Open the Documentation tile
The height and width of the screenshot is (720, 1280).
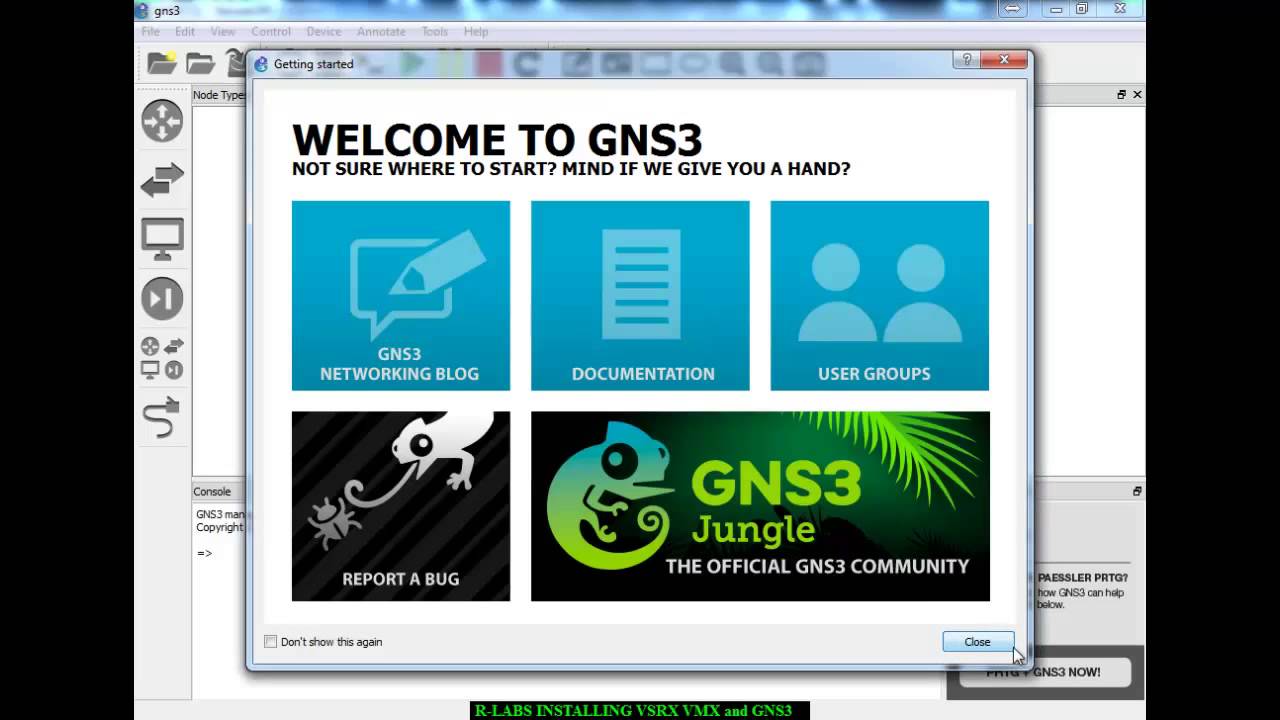640,295
